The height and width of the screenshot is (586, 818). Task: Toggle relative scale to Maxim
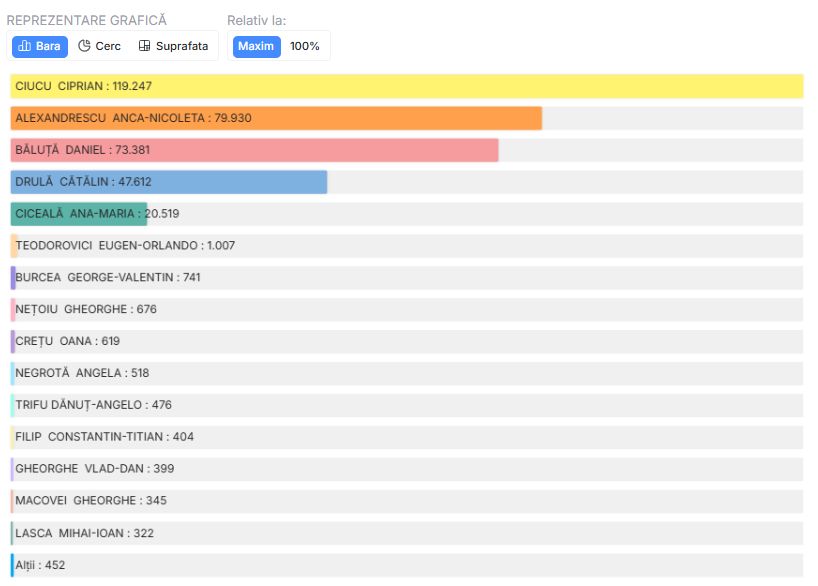256,46
